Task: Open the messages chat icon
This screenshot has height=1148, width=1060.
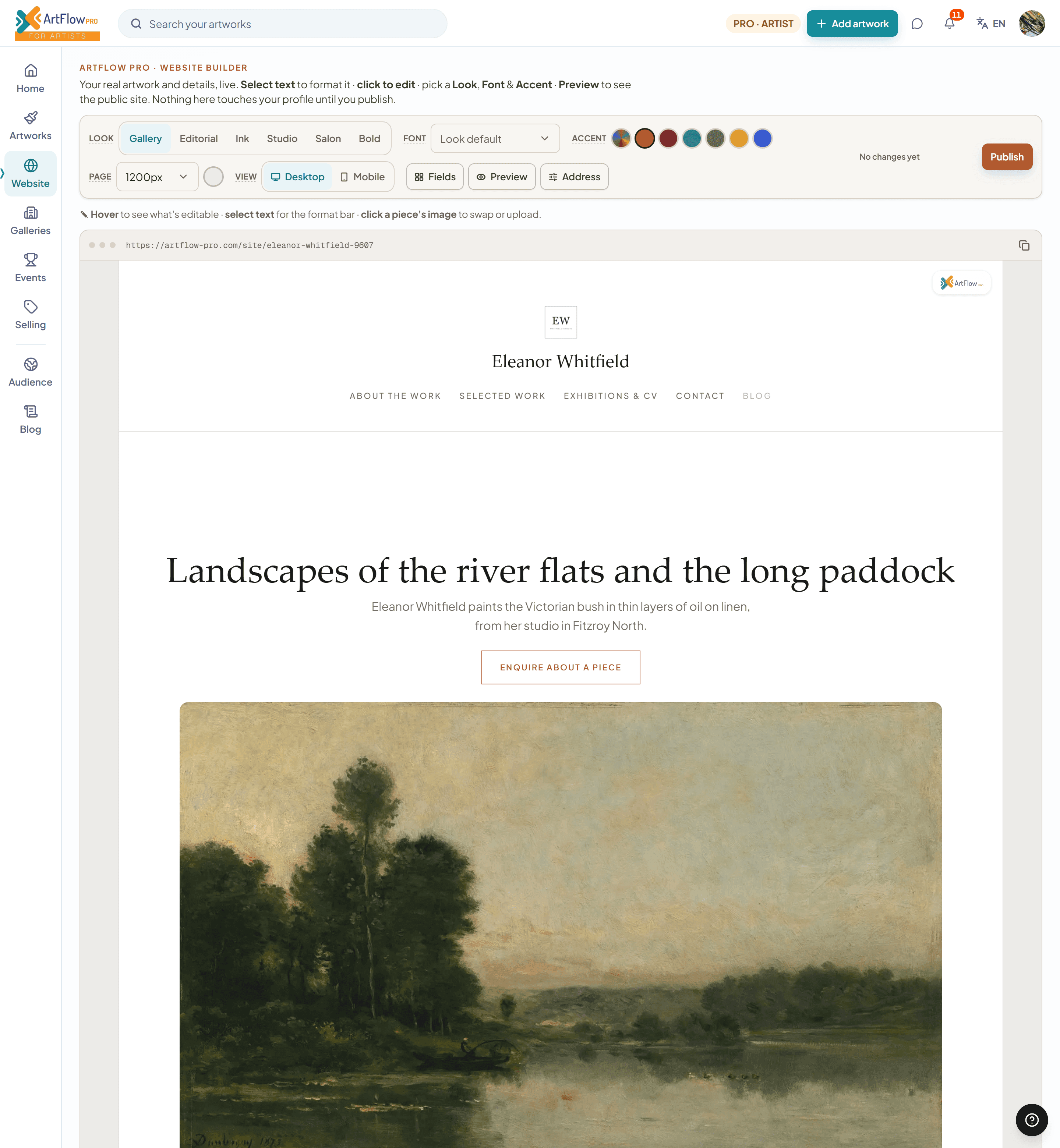Action: pos(916,24)
